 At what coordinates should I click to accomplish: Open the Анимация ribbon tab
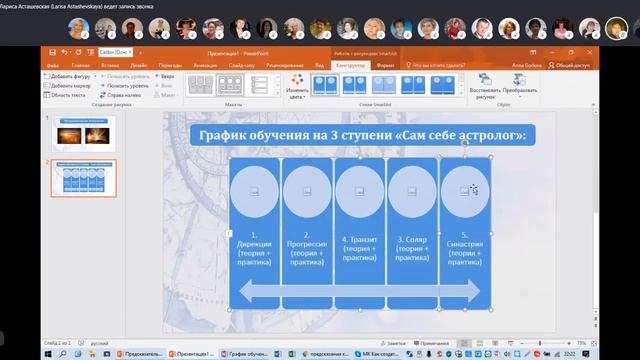click(205, 65)
